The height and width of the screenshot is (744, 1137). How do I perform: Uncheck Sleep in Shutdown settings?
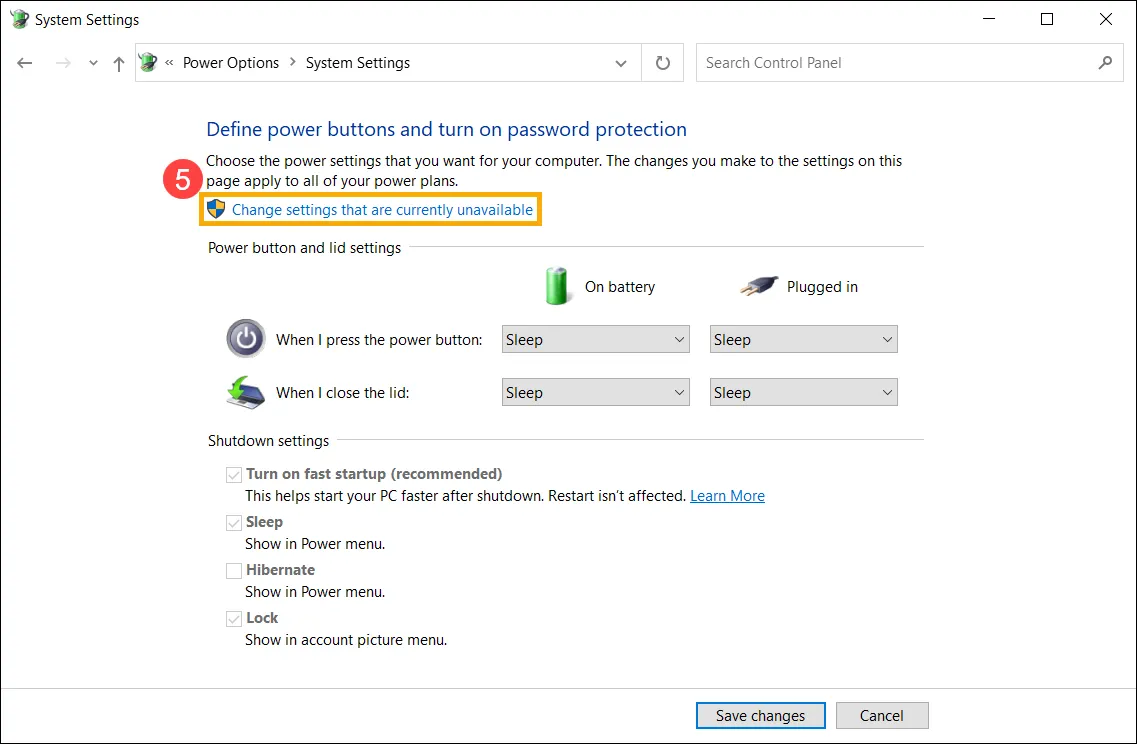point(233,522)
